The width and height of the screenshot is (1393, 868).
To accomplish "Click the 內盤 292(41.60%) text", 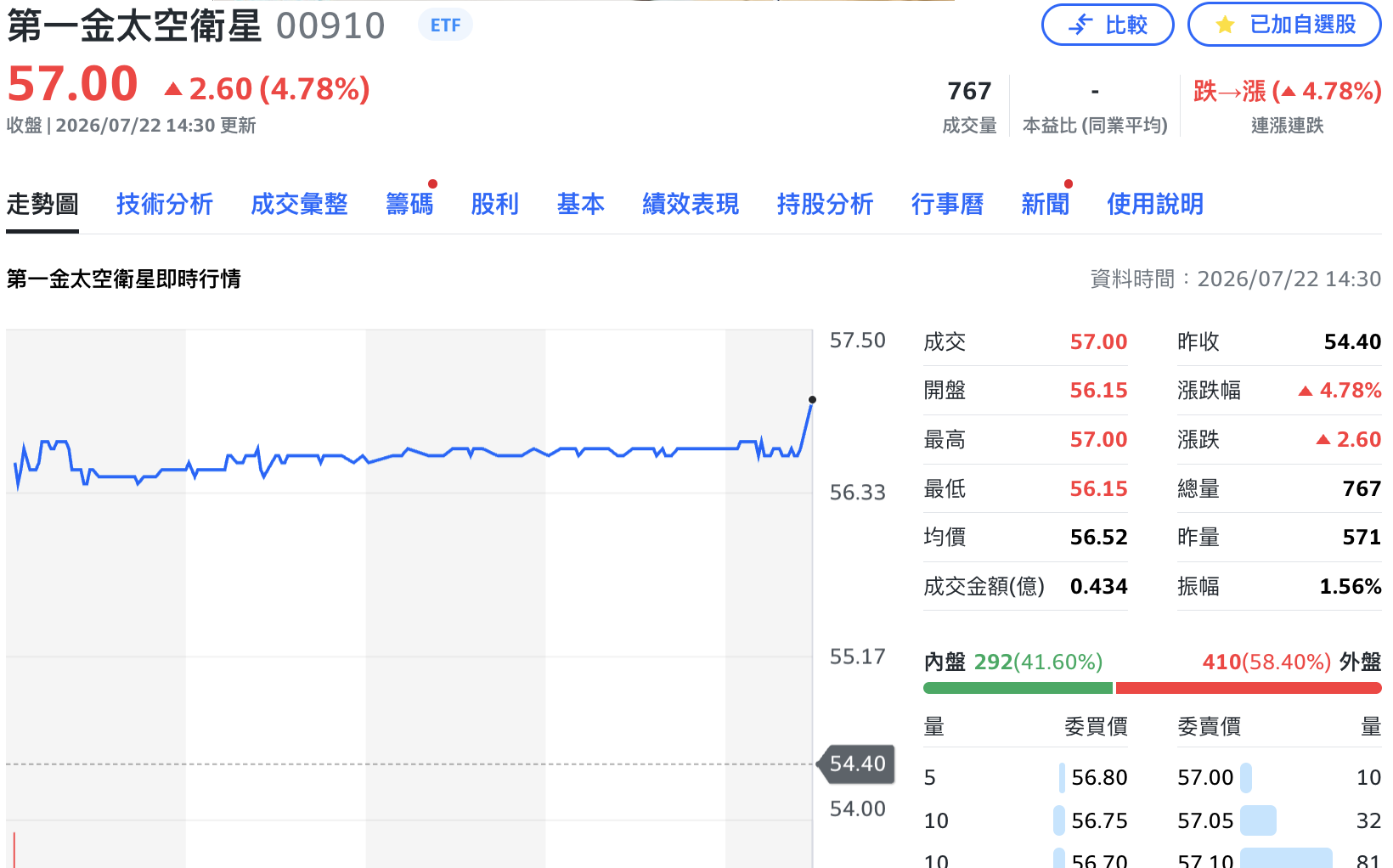I will pyautogui.click(x=1013, y=662).
